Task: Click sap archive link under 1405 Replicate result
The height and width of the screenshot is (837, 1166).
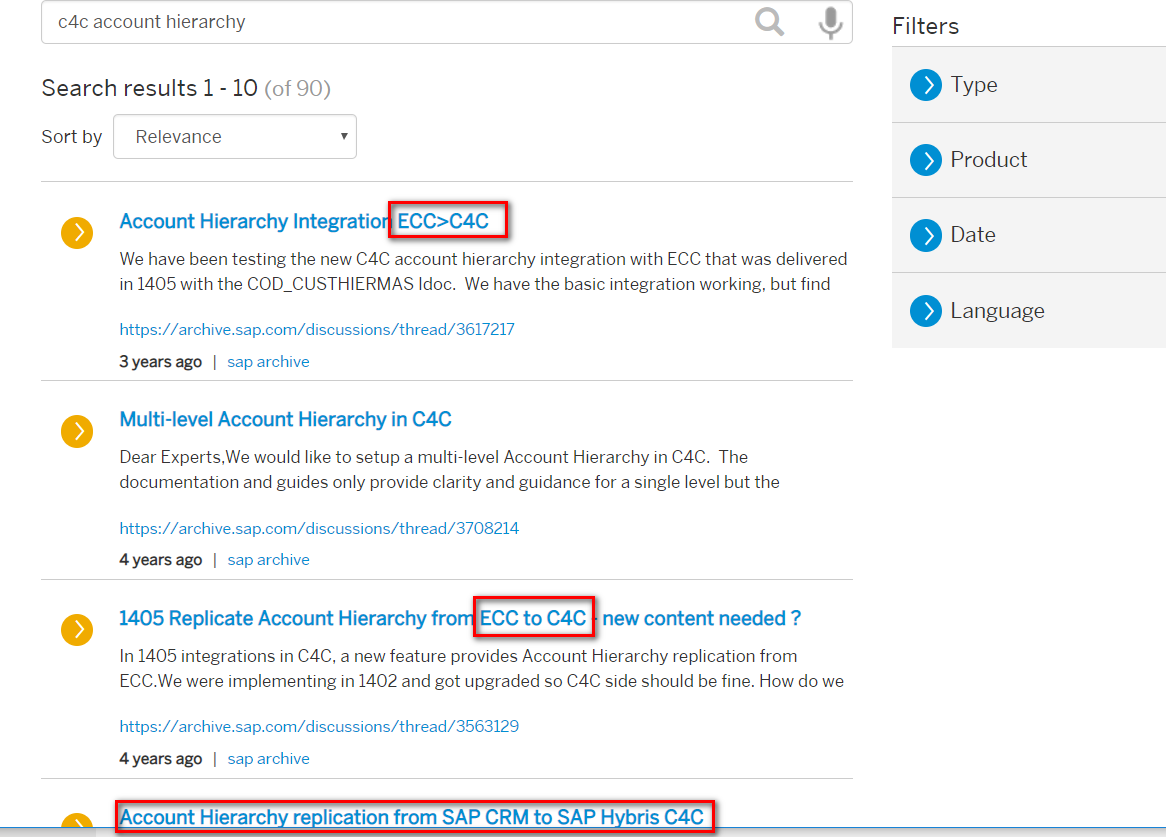Action: tap(268, 759)
